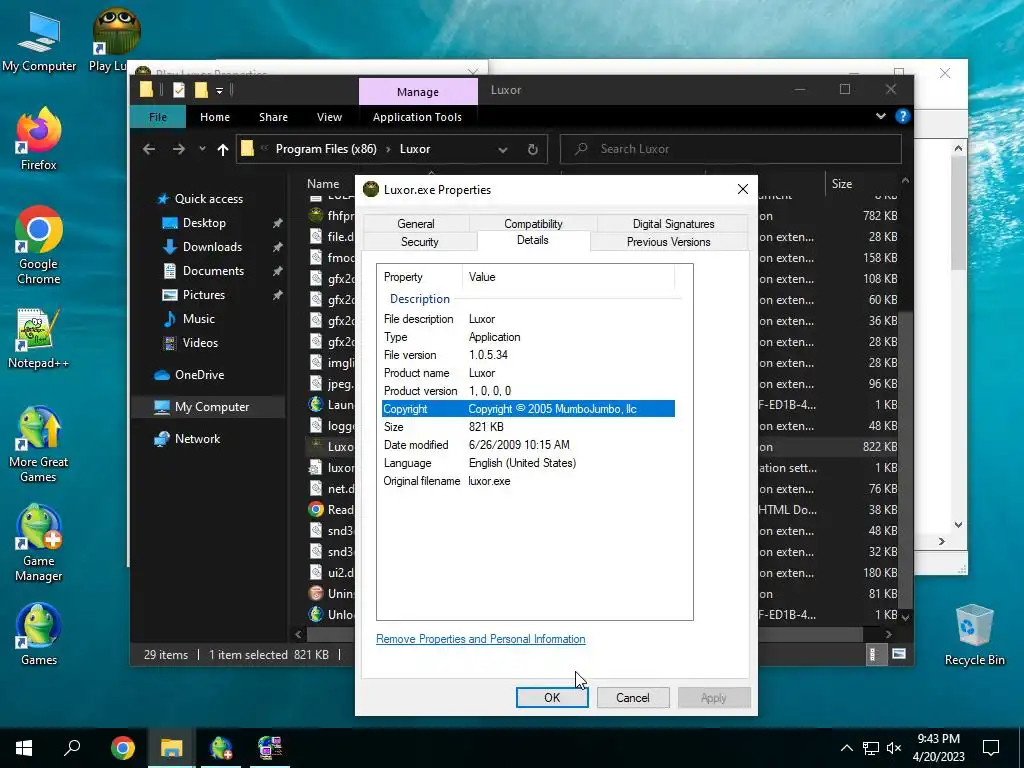The height and width of the screenshot is (768, 1024).
Task: Refresh the Luxor folder view
Action: click(533, 150)
